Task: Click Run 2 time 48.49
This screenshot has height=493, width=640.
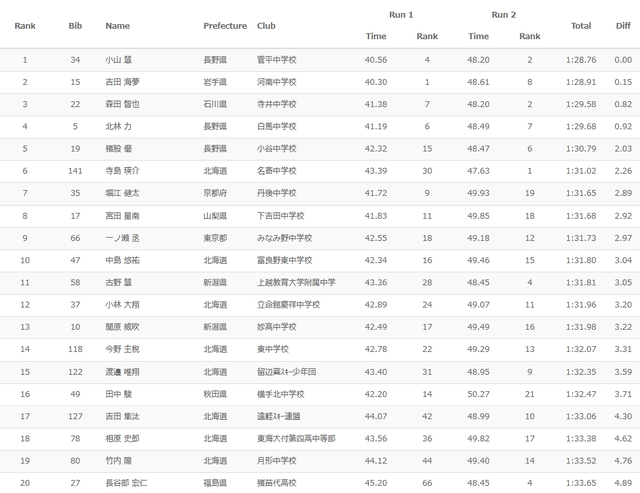Action: [478, 127]
